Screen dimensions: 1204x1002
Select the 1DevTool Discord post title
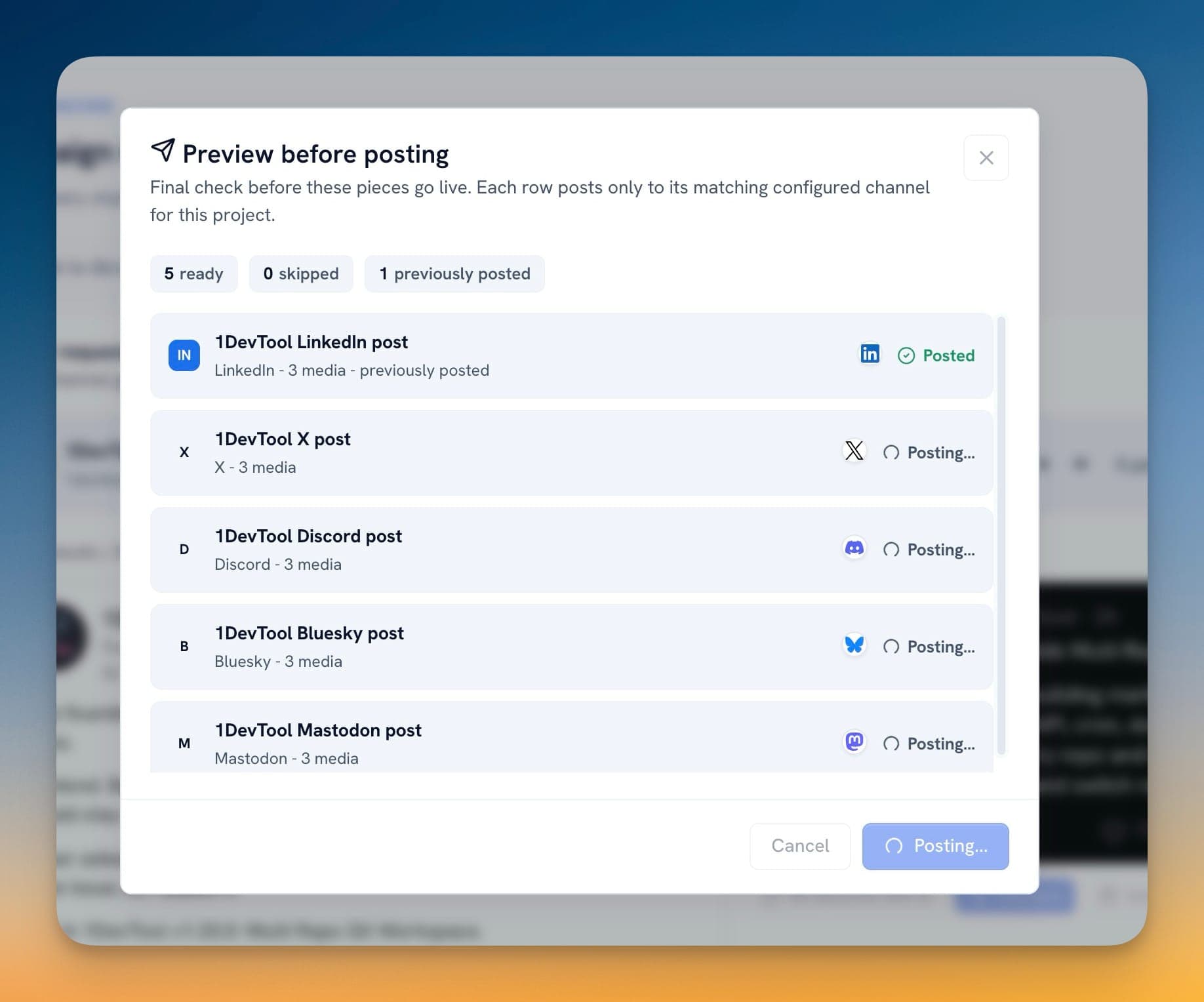tap(308, 536)
